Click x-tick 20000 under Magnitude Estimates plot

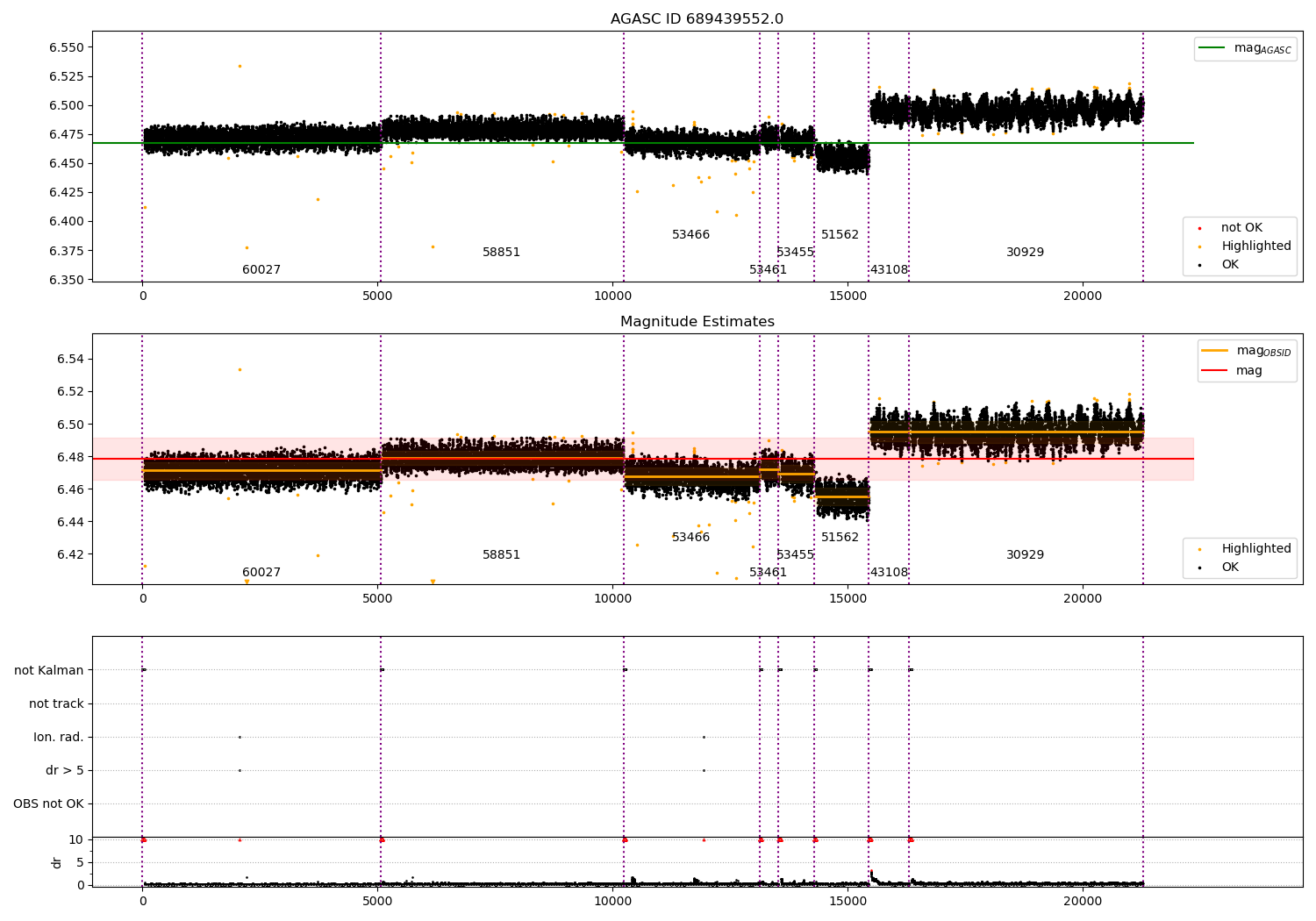(x=1083, y=599)
